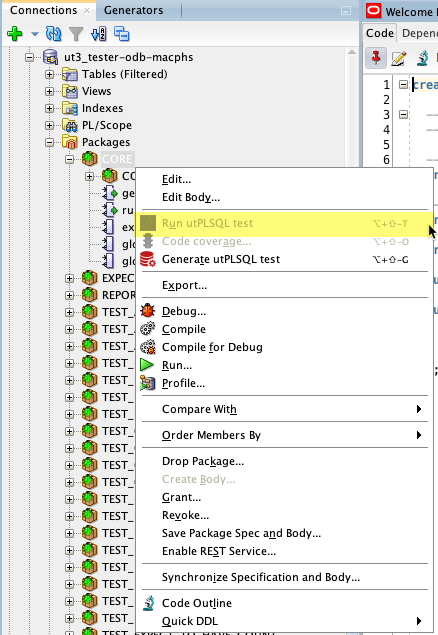This screenshot has width=438, height=635.
Task: Collapse the code fold at line 1
Action: pyautogui.click(x=403, y=84)
